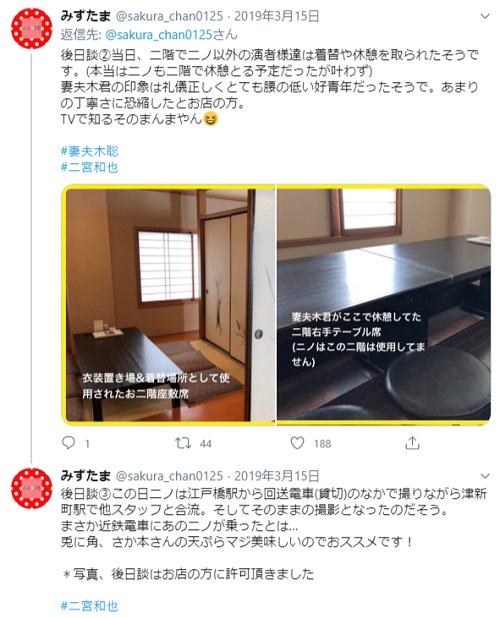Open the second tweet's 2019年3月15日 timestamp

tap(277, 476)
